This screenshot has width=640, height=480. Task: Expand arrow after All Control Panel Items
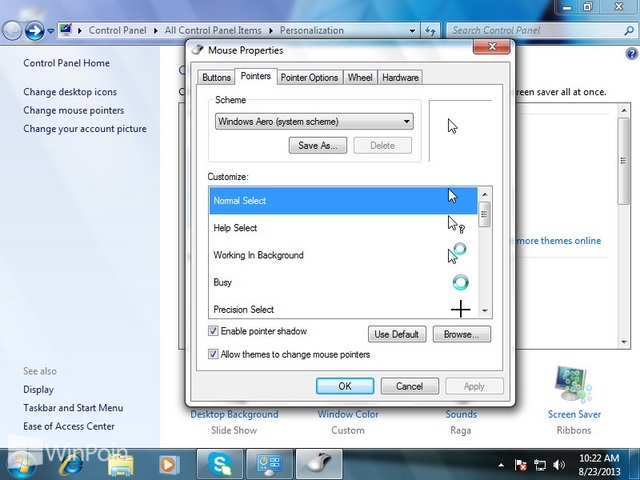(x=271, y=31)
